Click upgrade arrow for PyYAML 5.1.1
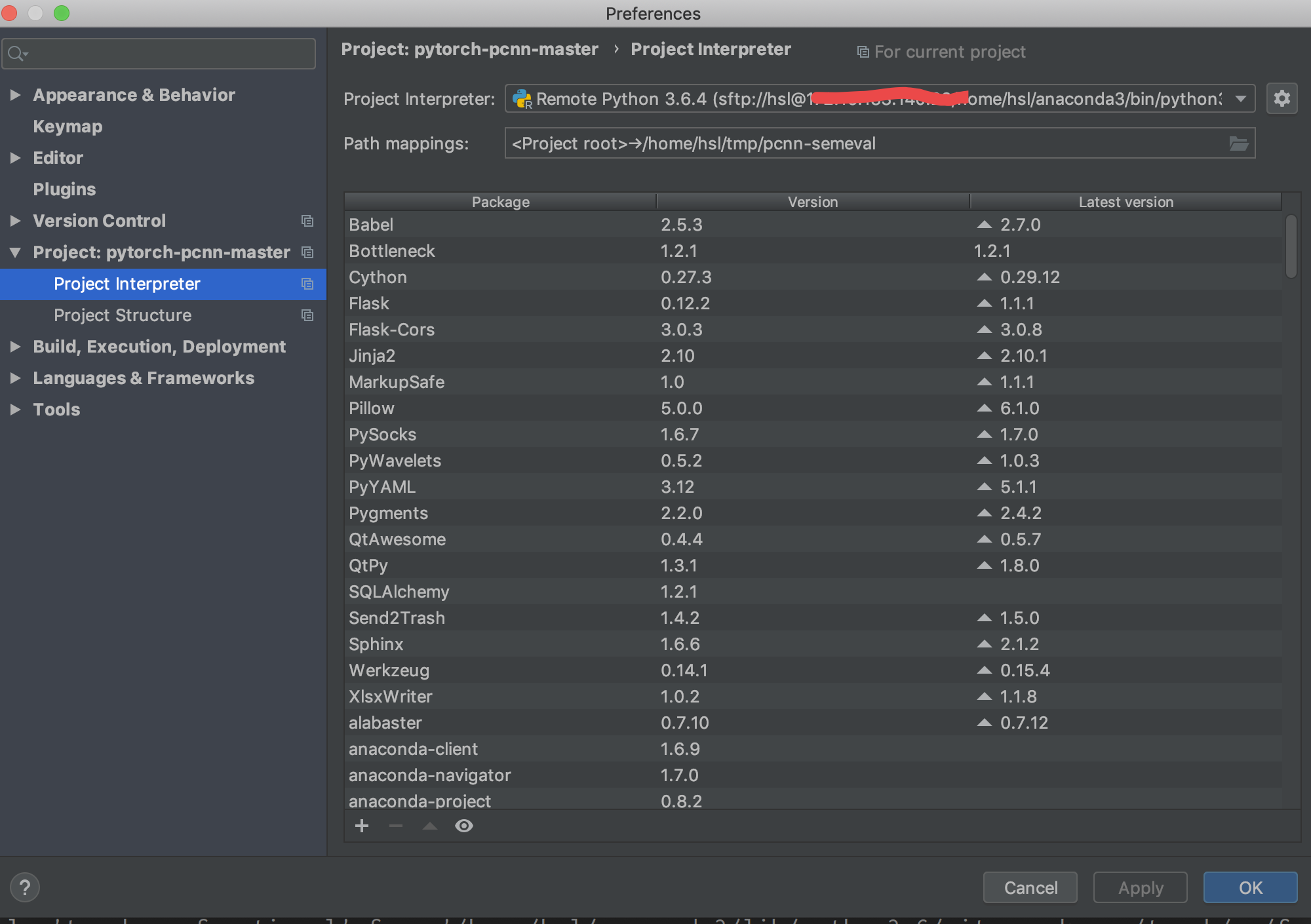1311x924 pixels. tap(984, 486)
